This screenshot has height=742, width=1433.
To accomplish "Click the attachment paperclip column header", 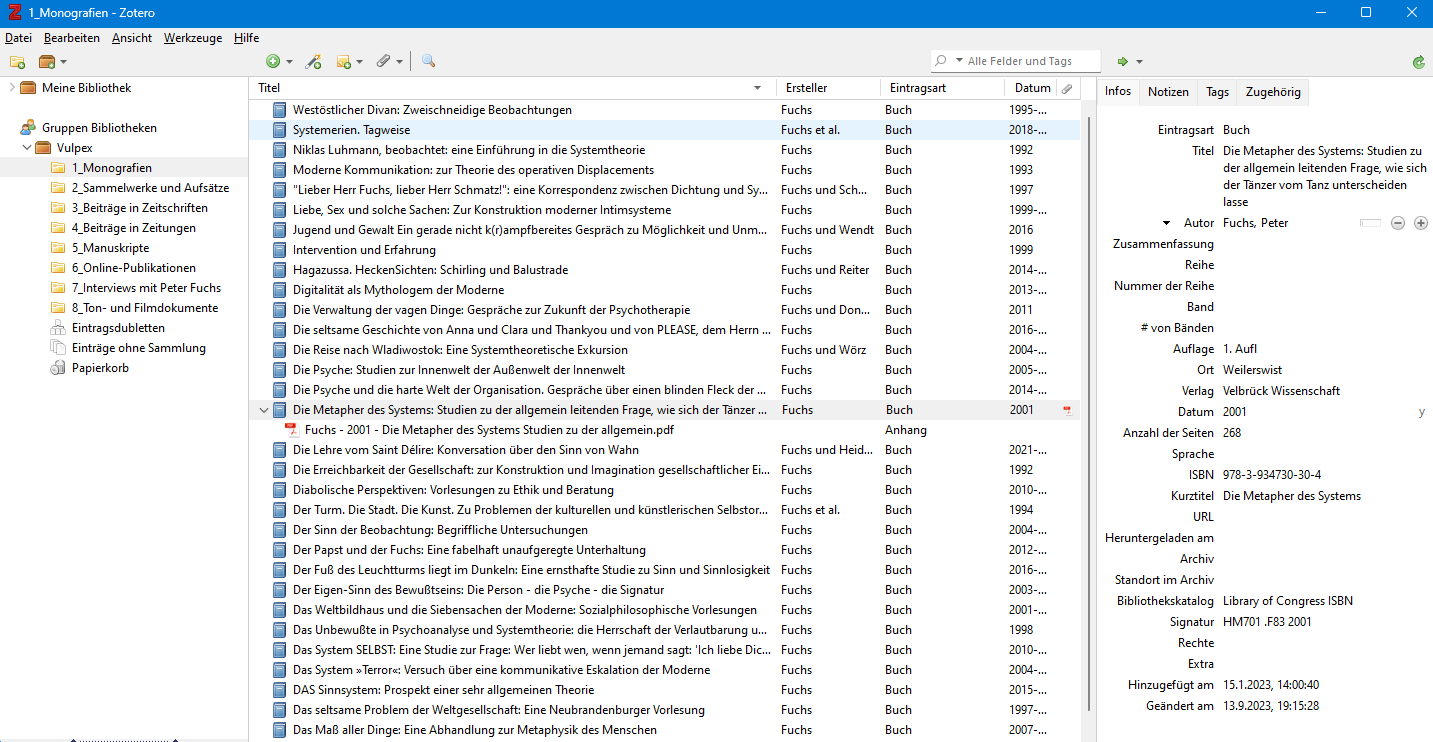I will click(x=1068, y=88).
